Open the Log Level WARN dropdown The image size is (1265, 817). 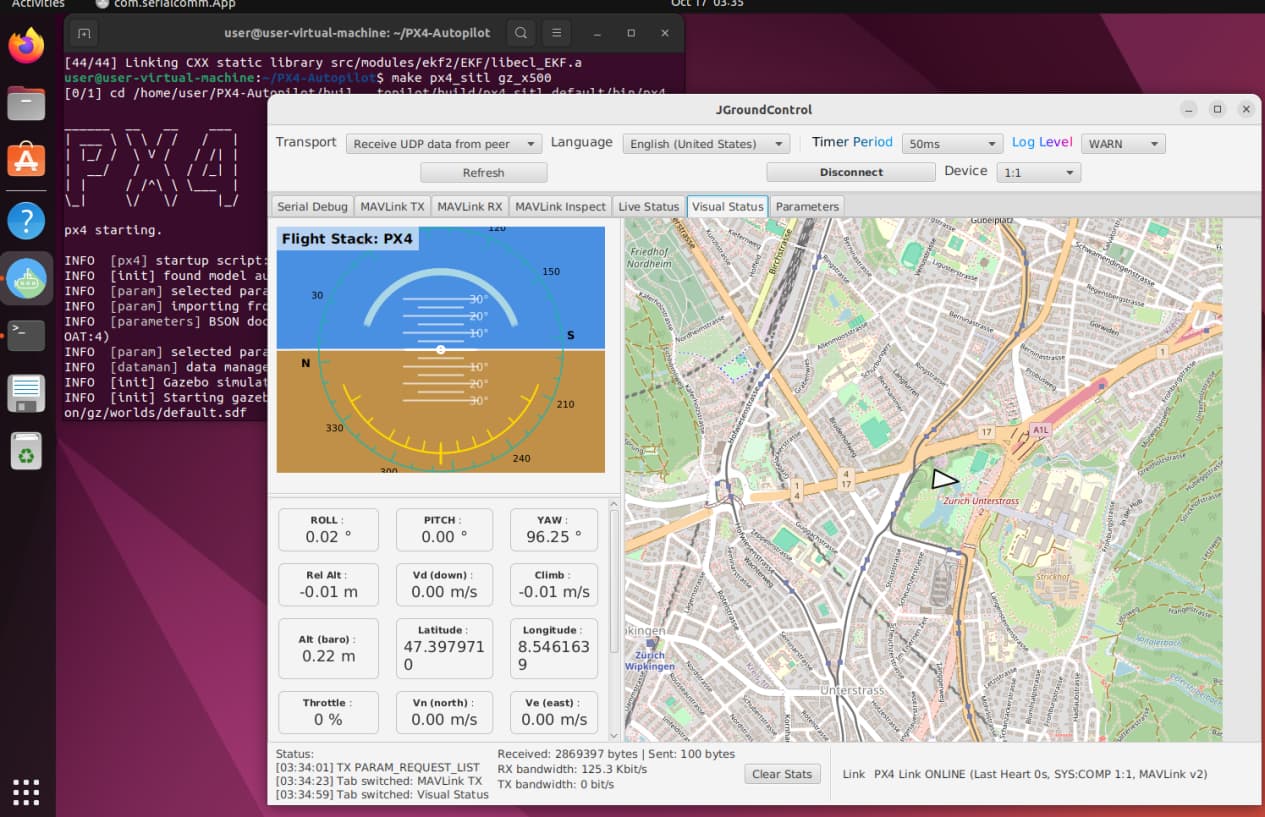(x=1123, y=144)
